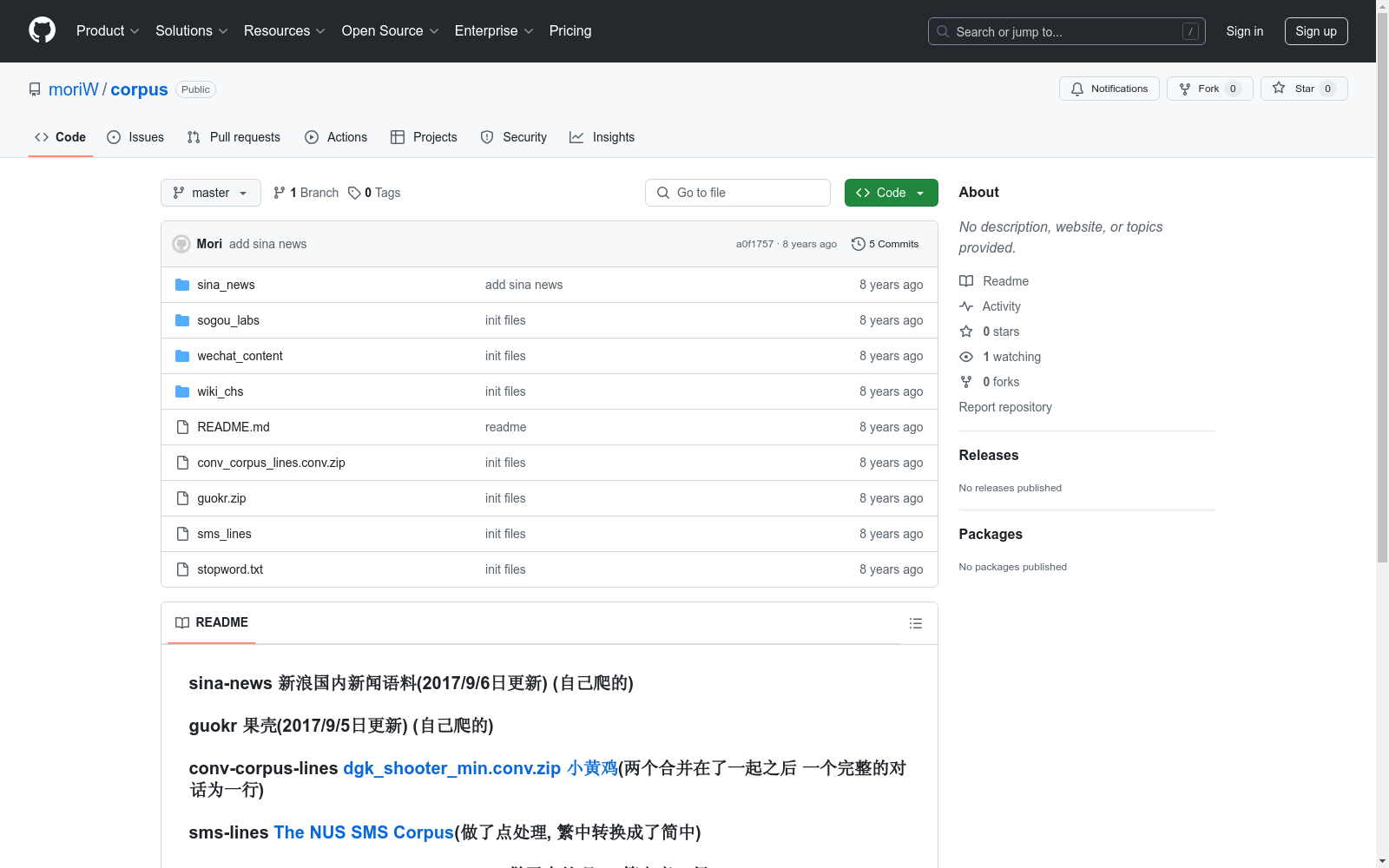Open the Pricing link
Viewport: 1389px width, 868px height.
coord(570,31)
